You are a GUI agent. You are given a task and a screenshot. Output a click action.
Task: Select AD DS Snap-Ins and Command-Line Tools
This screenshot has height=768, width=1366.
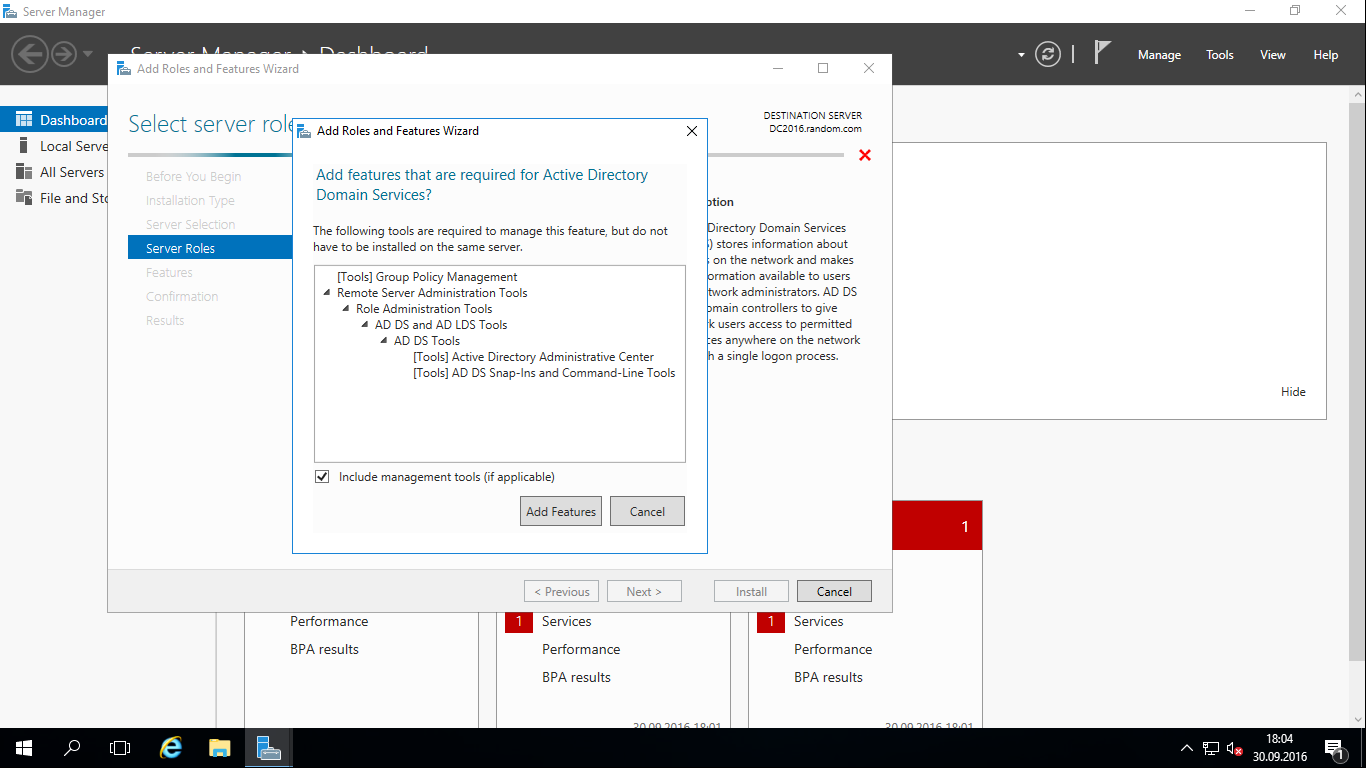coord(544,373)
